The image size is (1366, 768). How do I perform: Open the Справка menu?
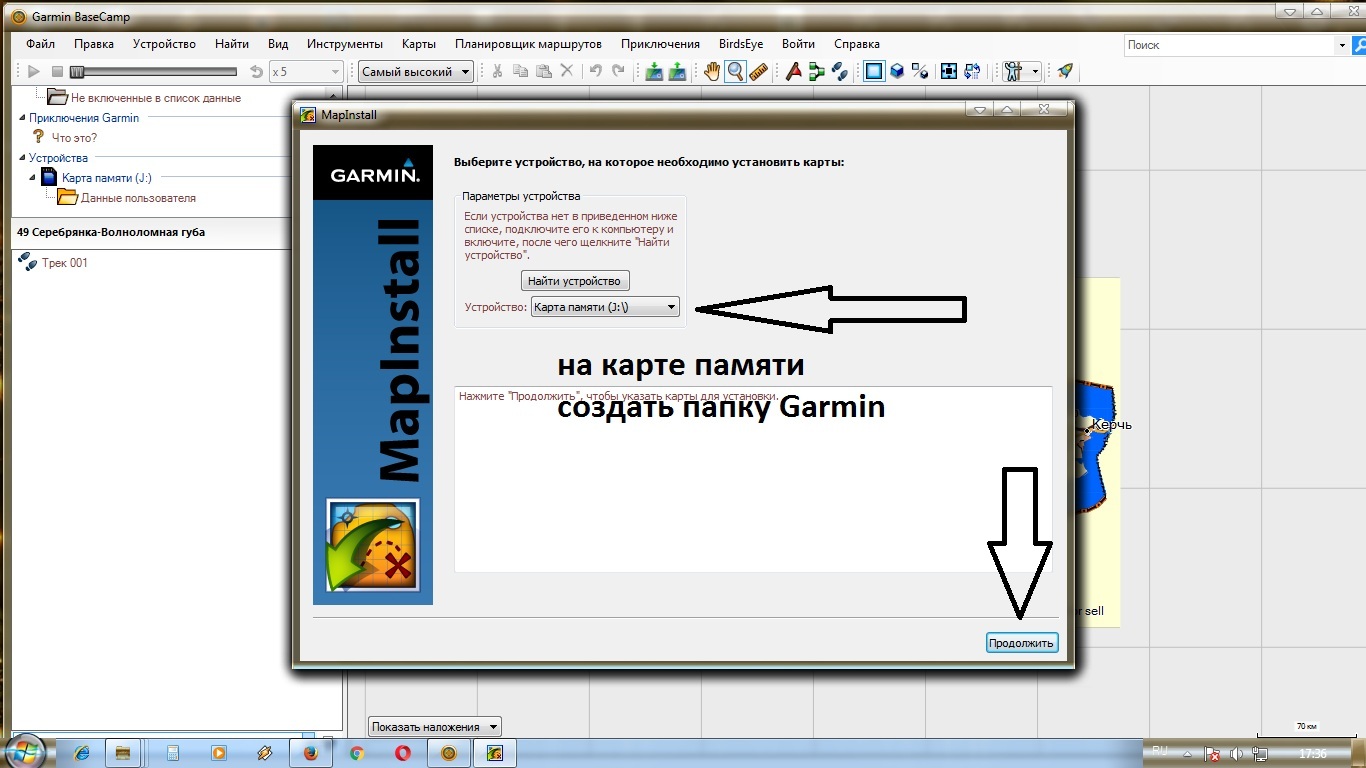pos(857,44)
